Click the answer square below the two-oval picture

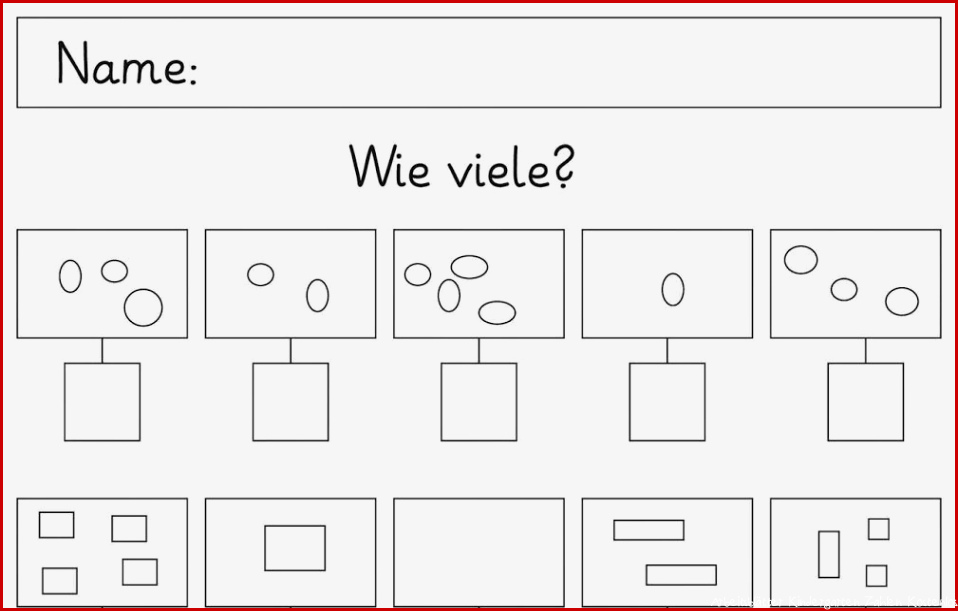click(x=291, y=402)
